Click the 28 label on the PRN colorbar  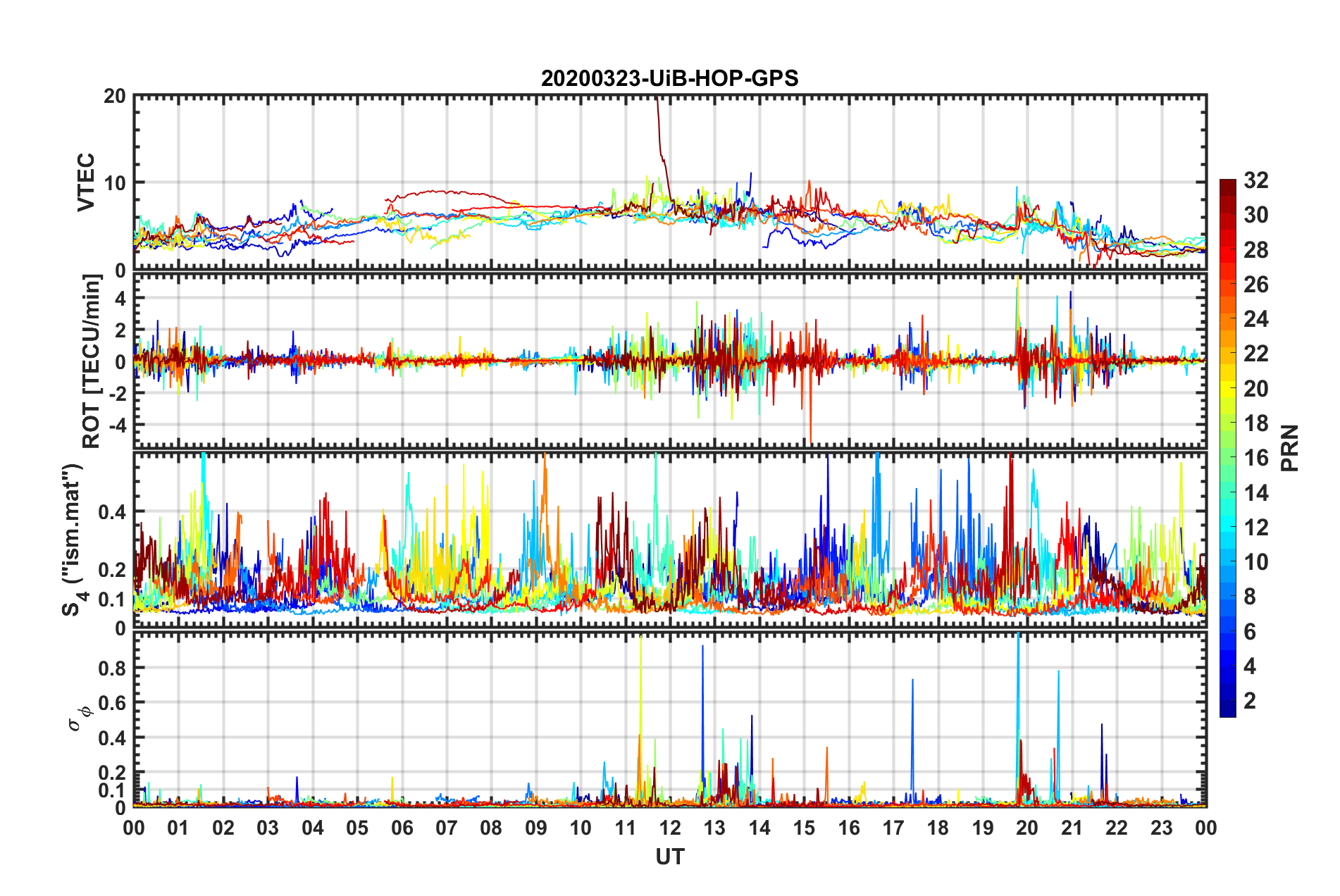(x=1255, y=250)
